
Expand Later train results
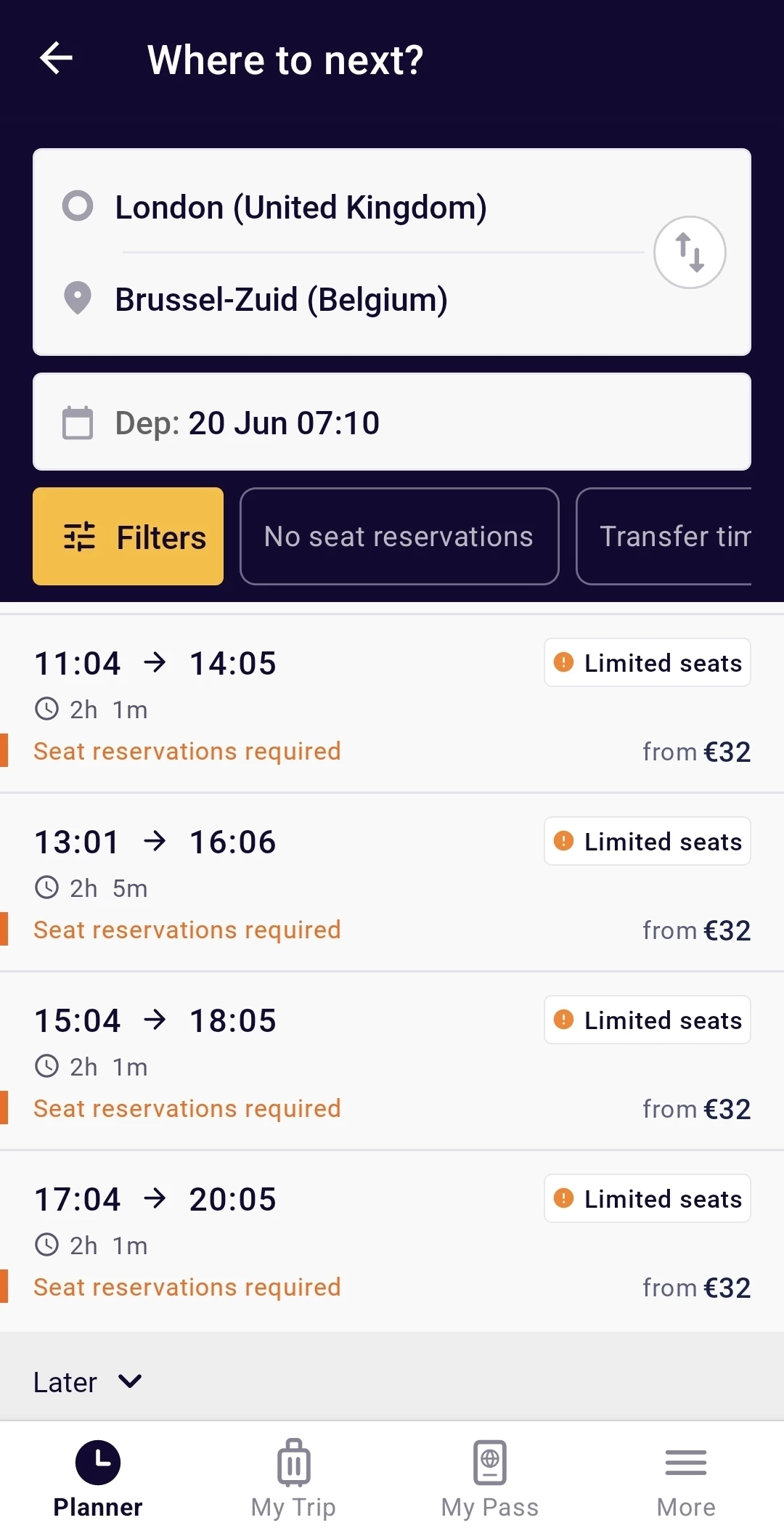[87, 1382]
